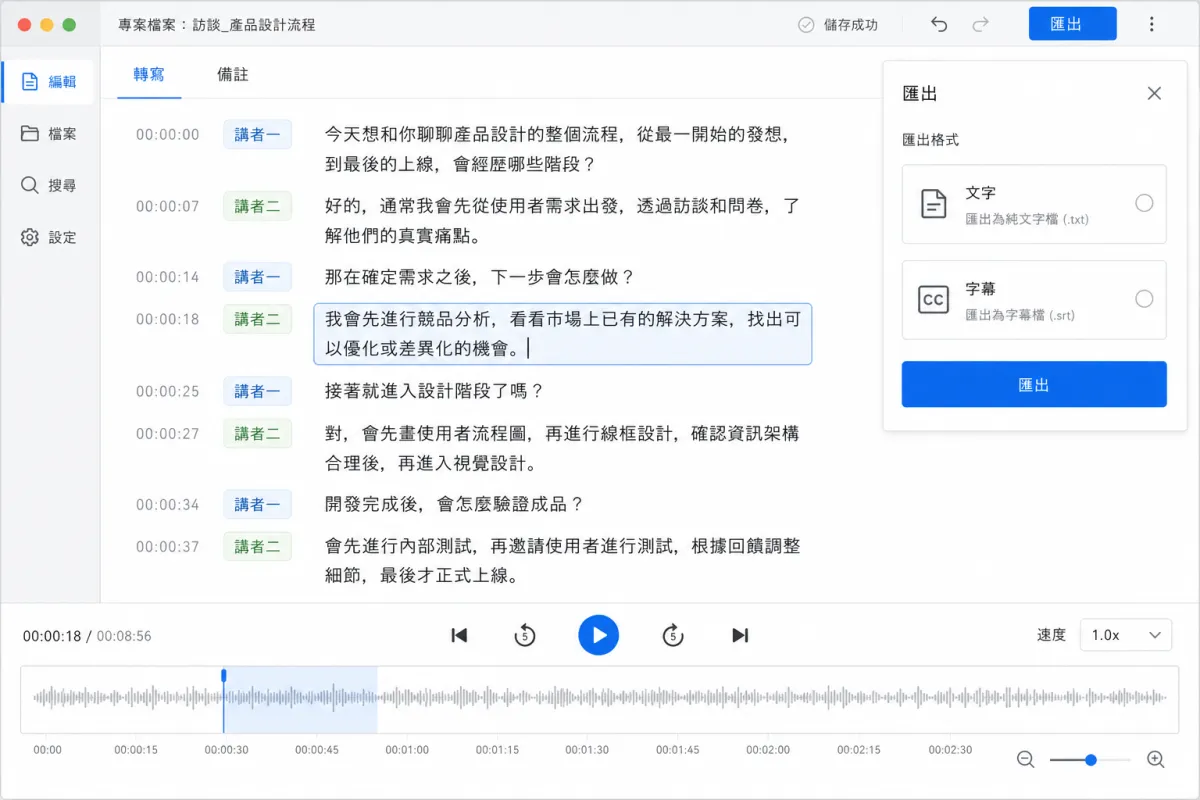Click the text file icon for 文字 format

(933, 203)
